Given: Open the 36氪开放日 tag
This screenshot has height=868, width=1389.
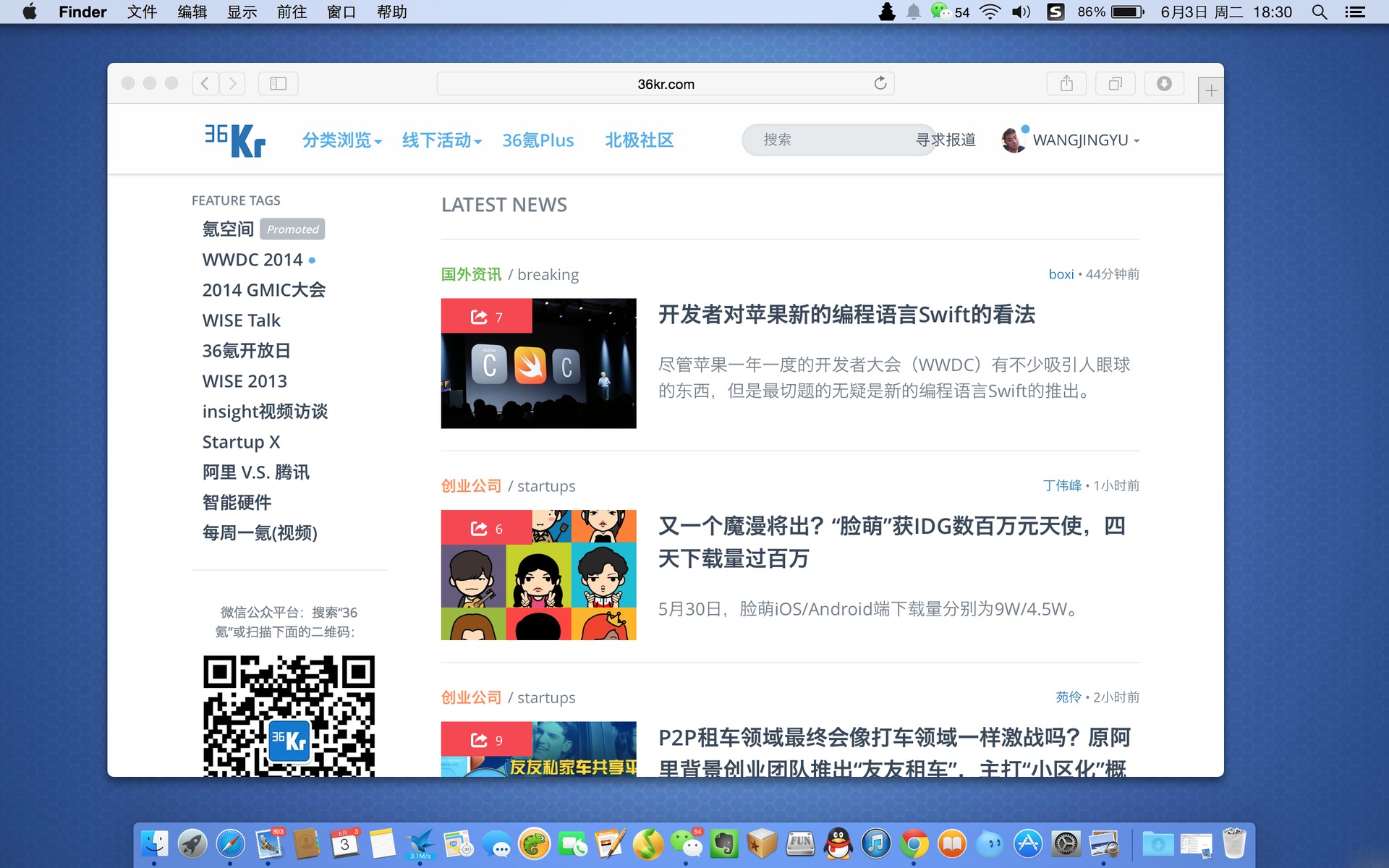Looking at the screenshot, I should pyautogui.click(x=246, y=351).
